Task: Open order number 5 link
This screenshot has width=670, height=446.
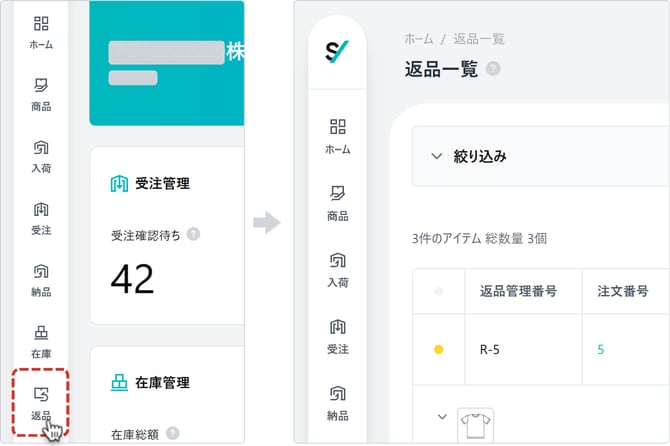Action: [601, 350]
